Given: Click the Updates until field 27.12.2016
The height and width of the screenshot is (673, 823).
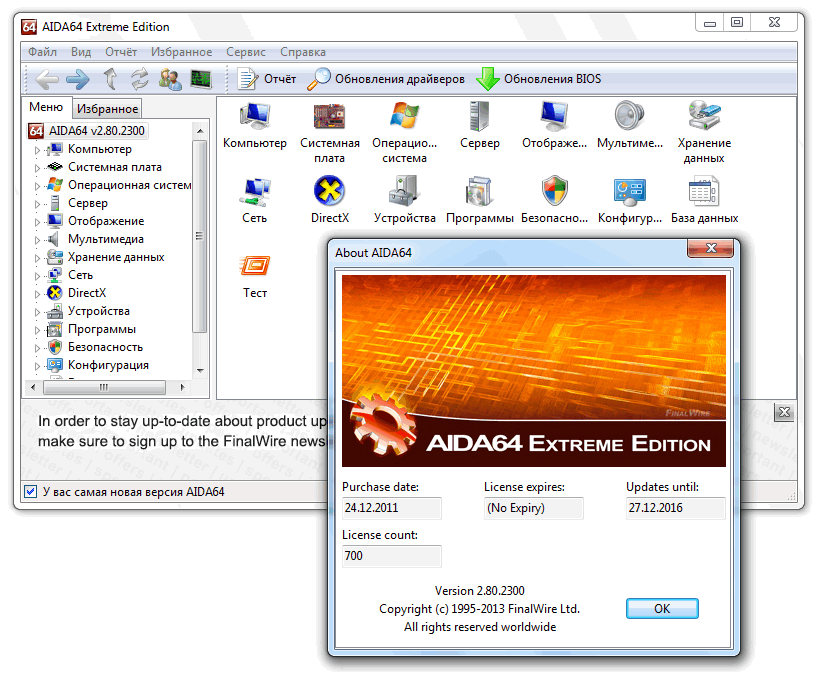Looking at the screenshot, I should 676,508.
